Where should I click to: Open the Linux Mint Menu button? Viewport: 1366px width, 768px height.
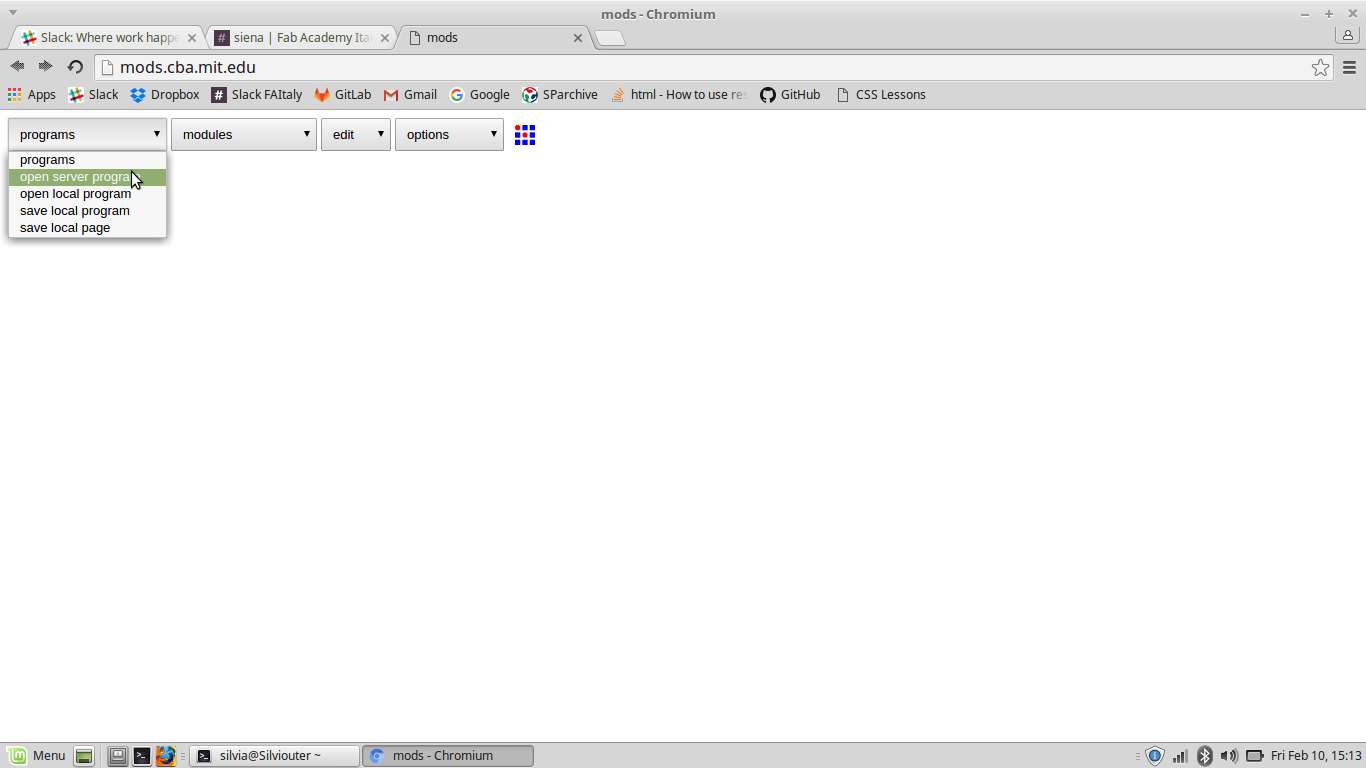pos(37,756)
